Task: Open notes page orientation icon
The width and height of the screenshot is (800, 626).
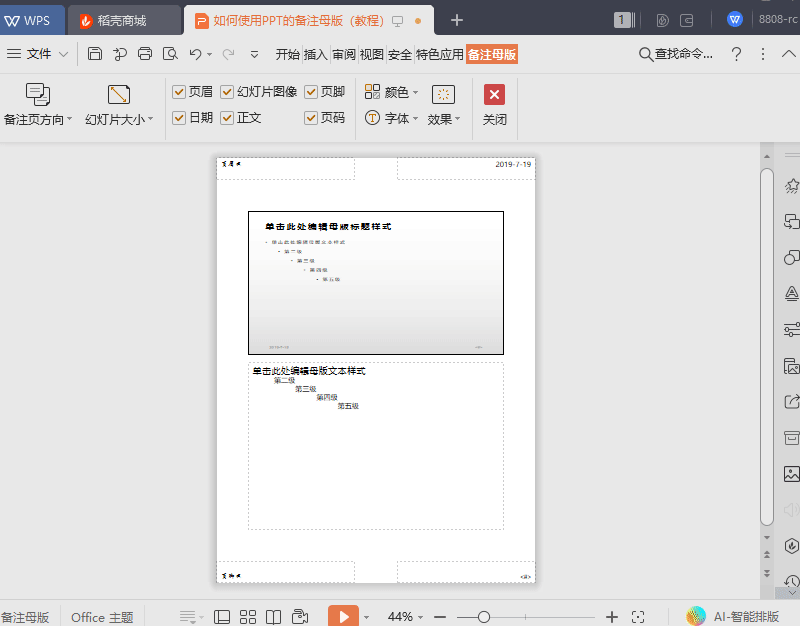Action: (x=37, y=94)
